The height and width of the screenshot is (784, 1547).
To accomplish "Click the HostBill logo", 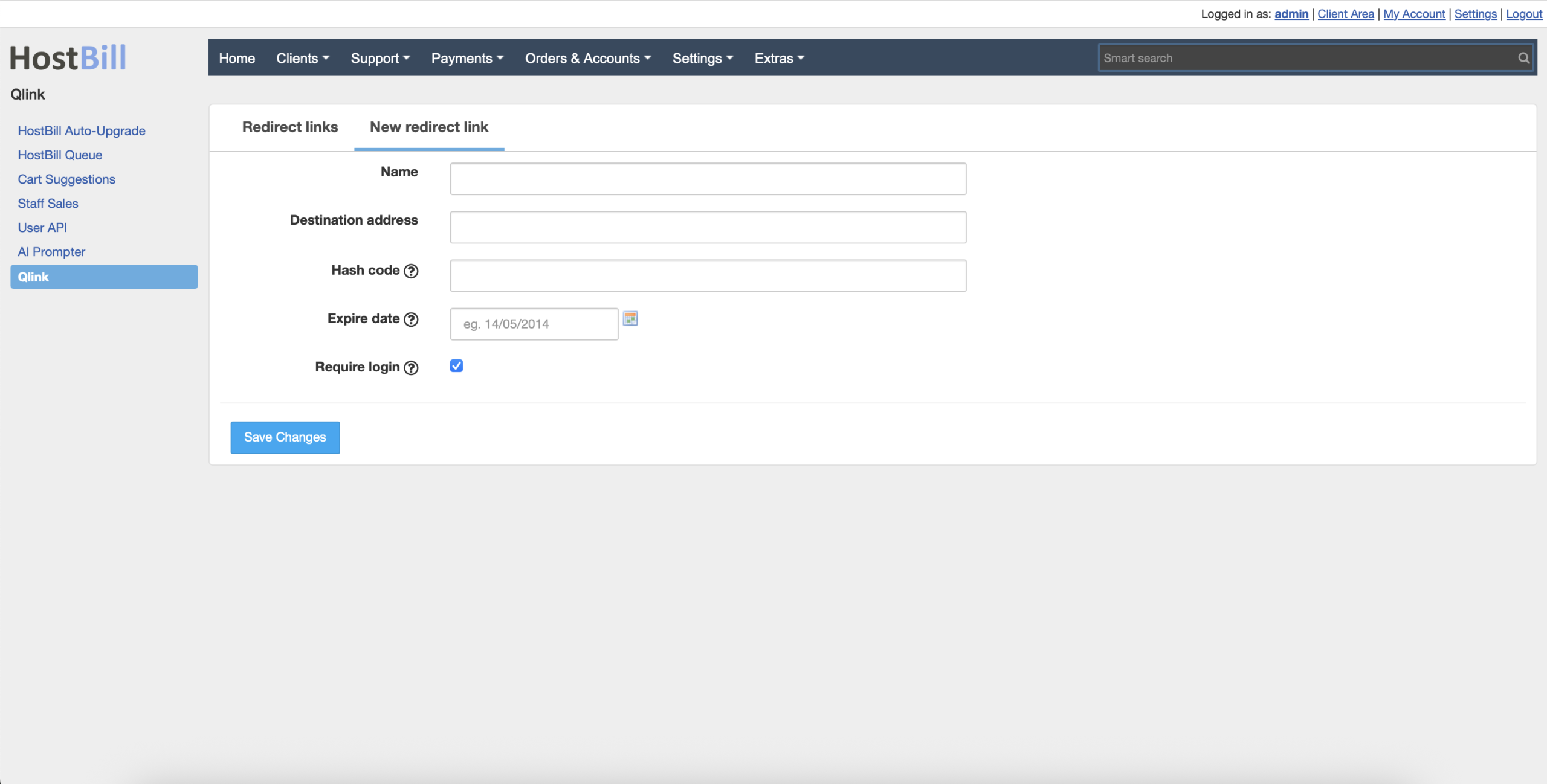I will tap(68, 58).
